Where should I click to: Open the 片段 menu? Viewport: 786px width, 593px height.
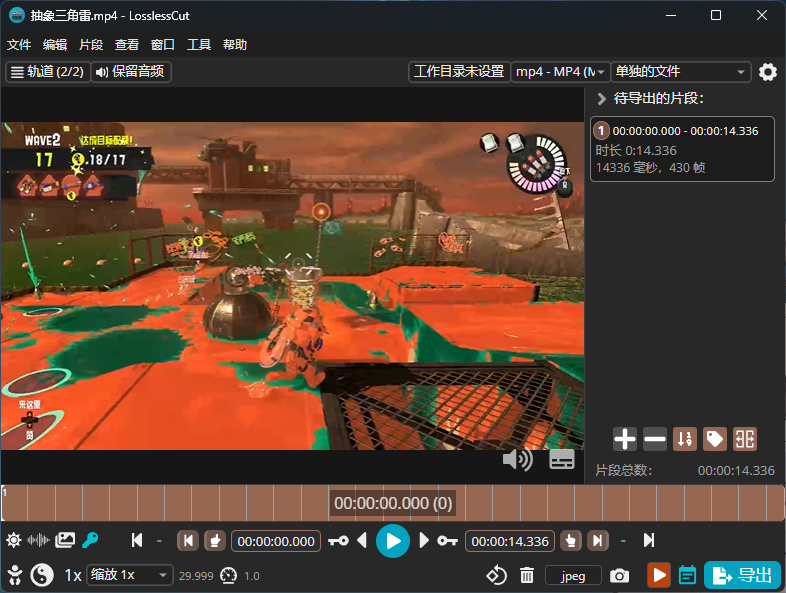tap(91, 45)
